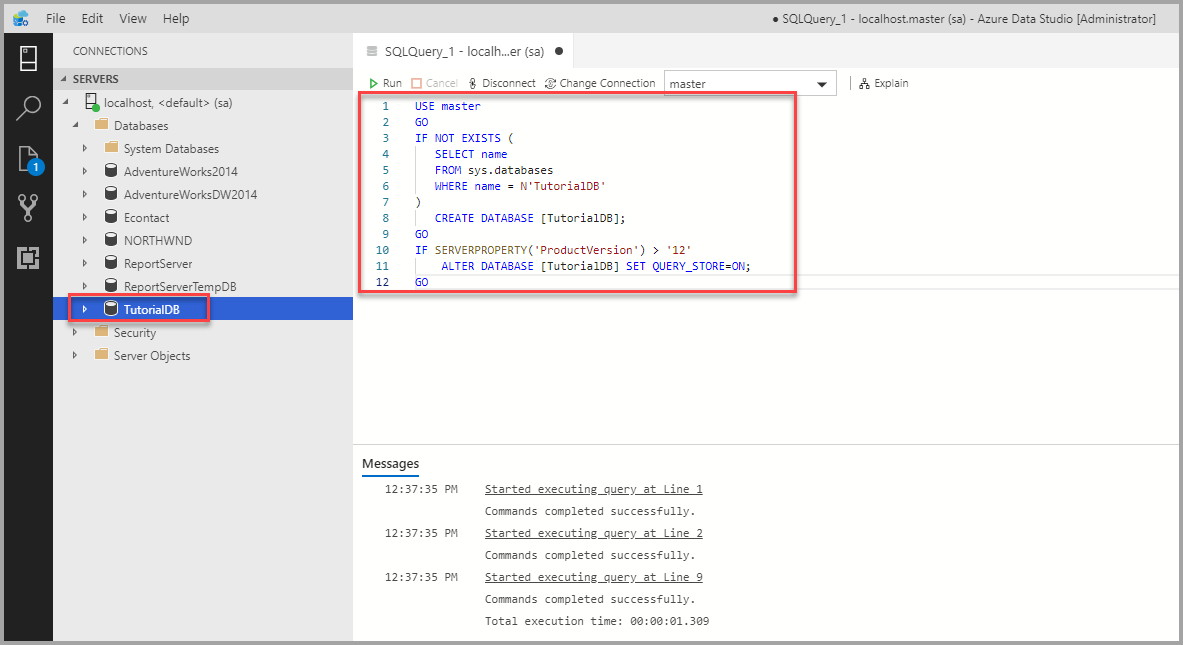Viewport: 1183px width, 645px height.
Task: Click the Disconnect icon above the editor
Action: pos(502,83)
